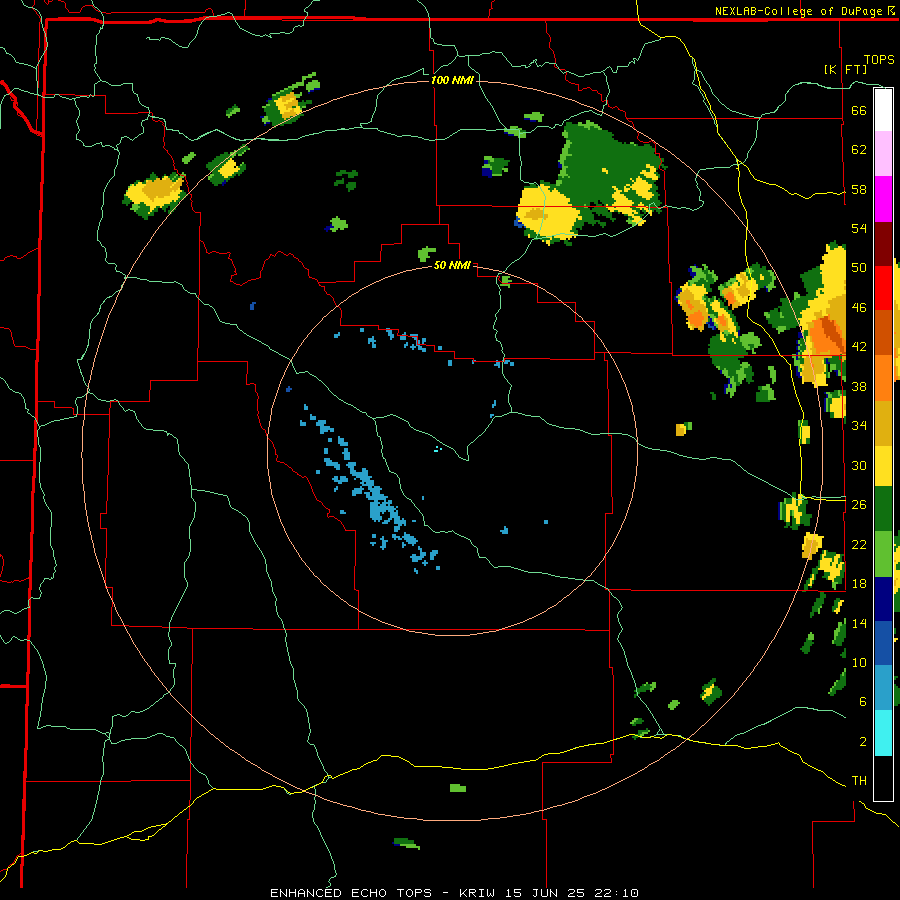The image size is (900, 900).
Task: Click the "34" legend value
Action: 859,426
